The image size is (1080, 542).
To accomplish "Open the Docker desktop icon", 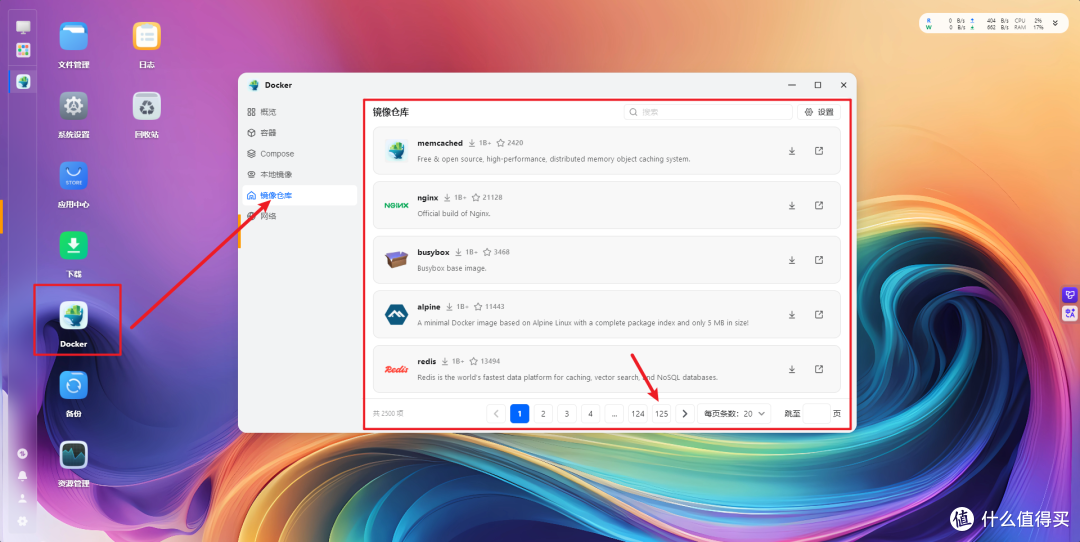I will coord(74,315).
